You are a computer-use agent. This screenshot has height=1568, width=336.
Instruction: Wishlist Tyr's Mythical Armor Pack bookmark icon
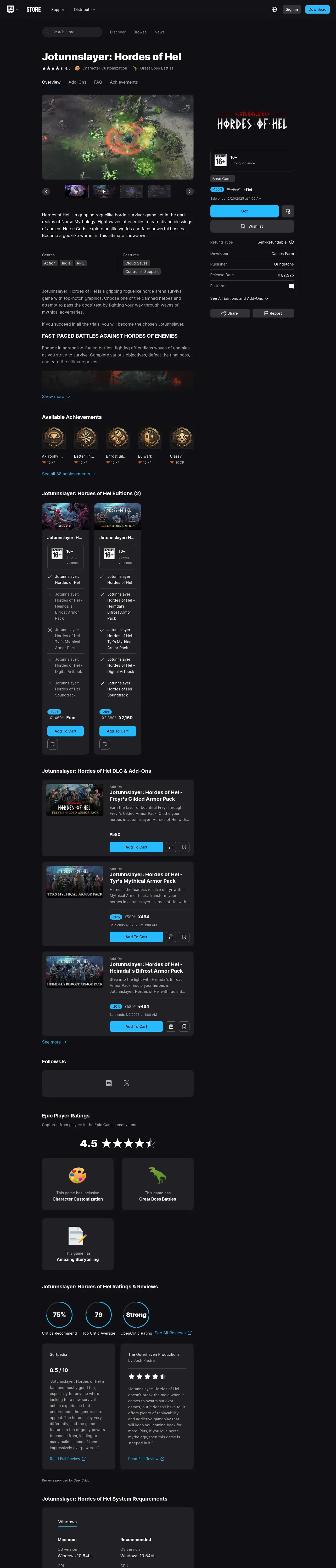[184, 937]
